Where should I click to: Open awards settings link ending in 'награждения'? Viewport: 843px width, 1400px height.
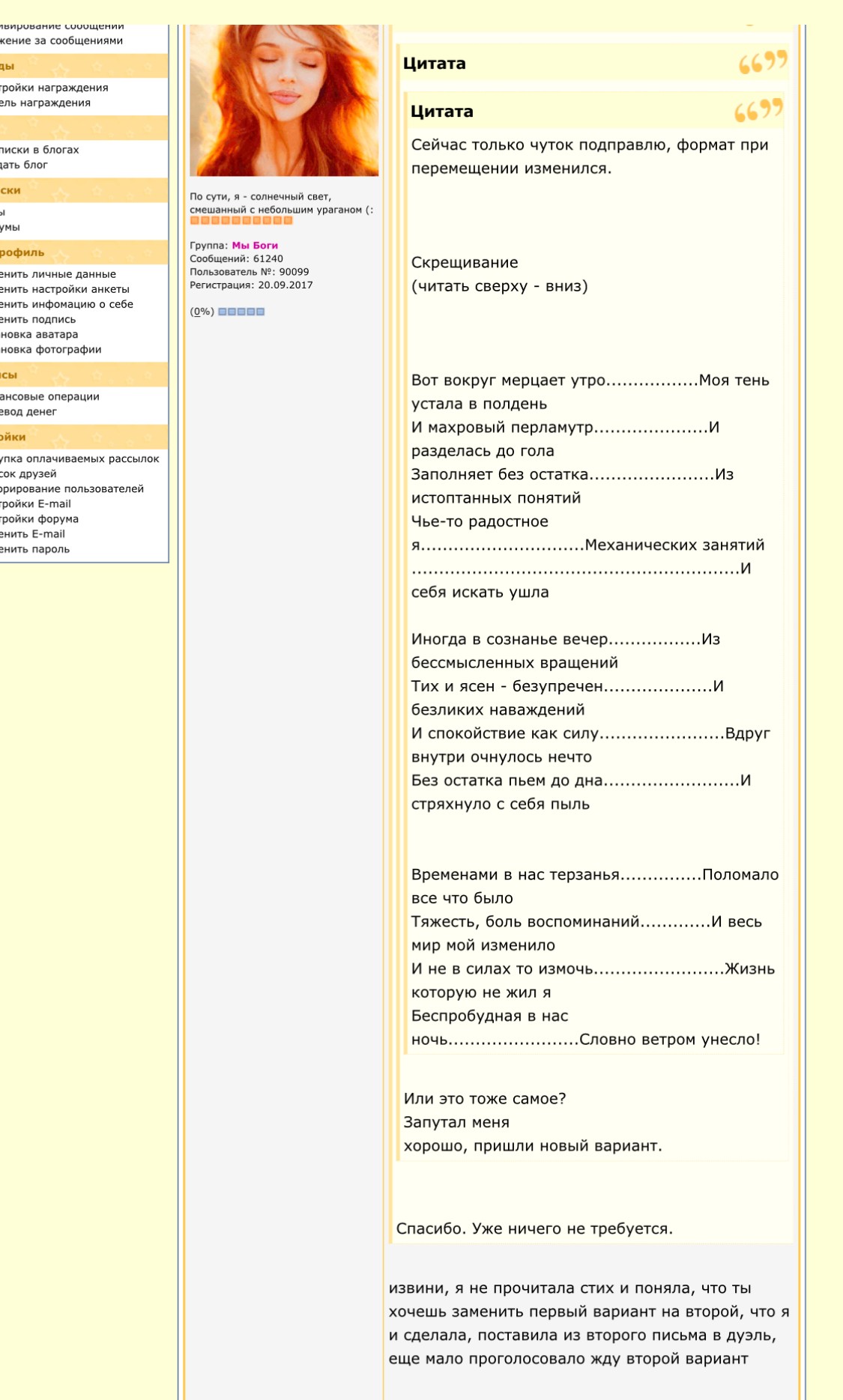(54, 88)
